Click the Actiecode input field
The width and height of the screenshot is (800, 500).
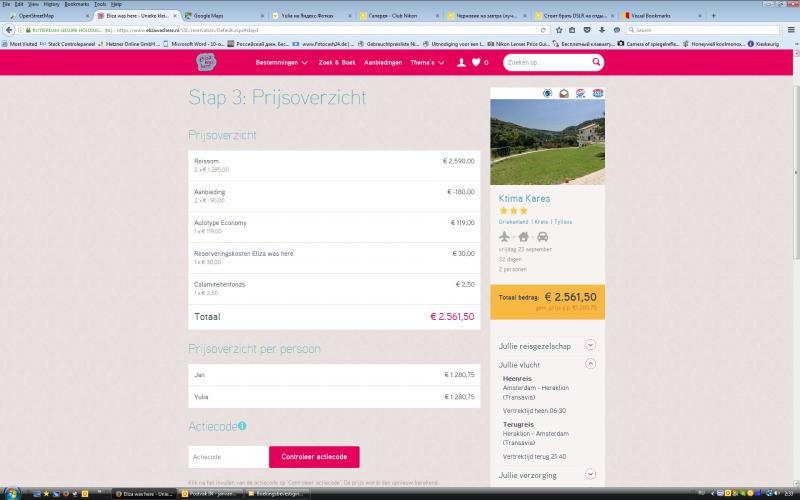[229, 457]
